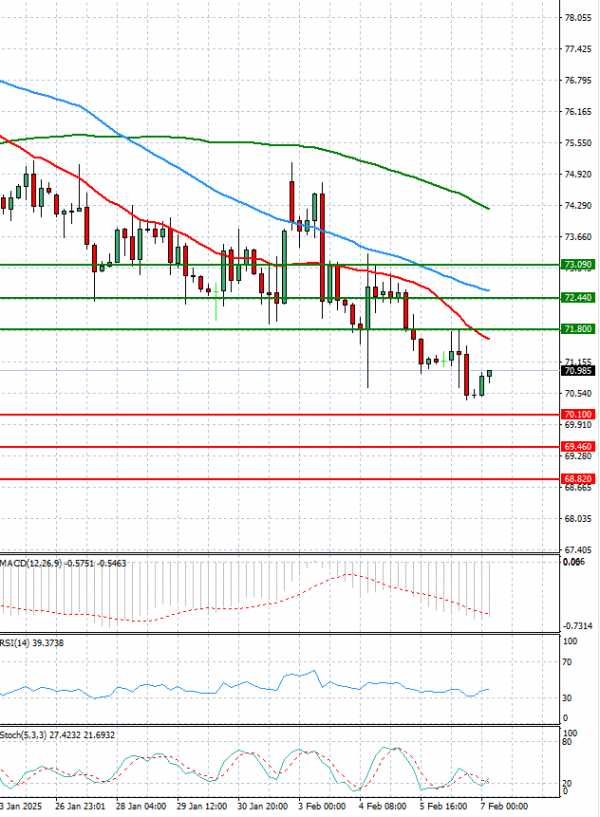Click the 7 Feb 00:00 time label
600x817 pixels.
(x=503, y=805)
